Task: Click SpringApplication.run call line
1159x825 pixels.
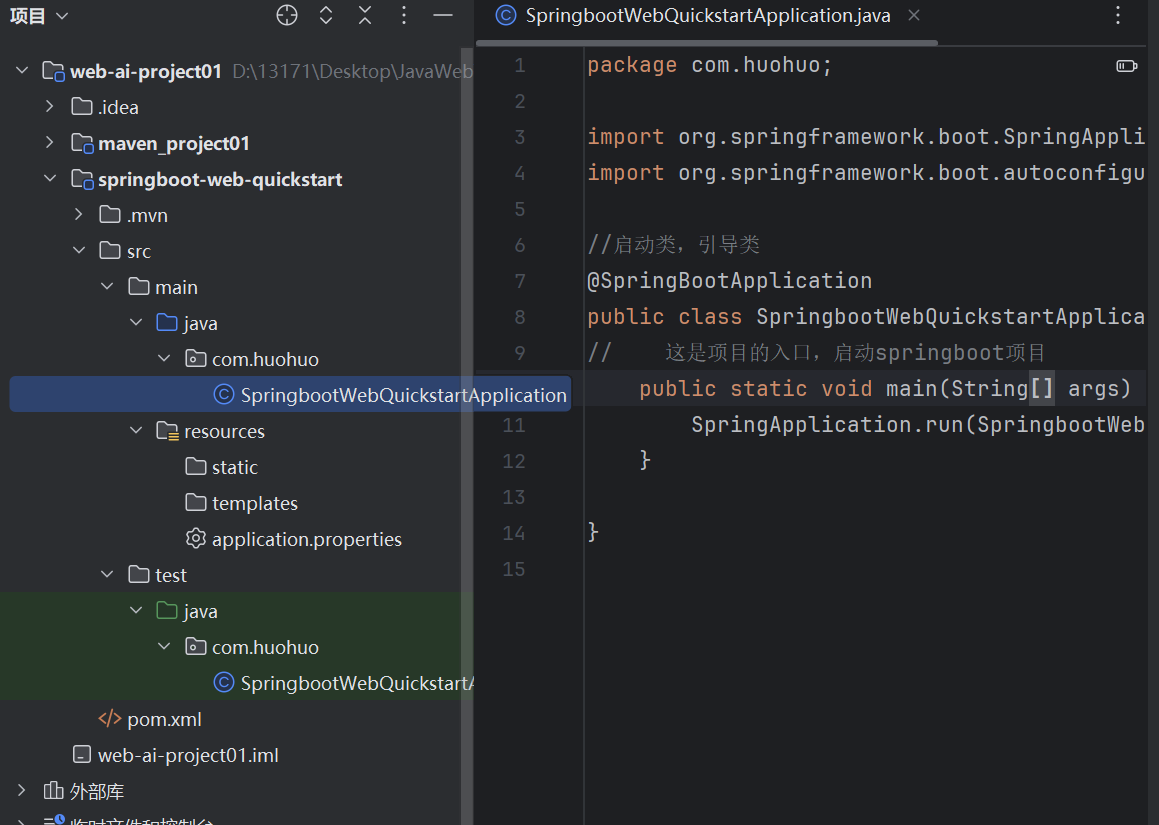Action: pos(917,424)
